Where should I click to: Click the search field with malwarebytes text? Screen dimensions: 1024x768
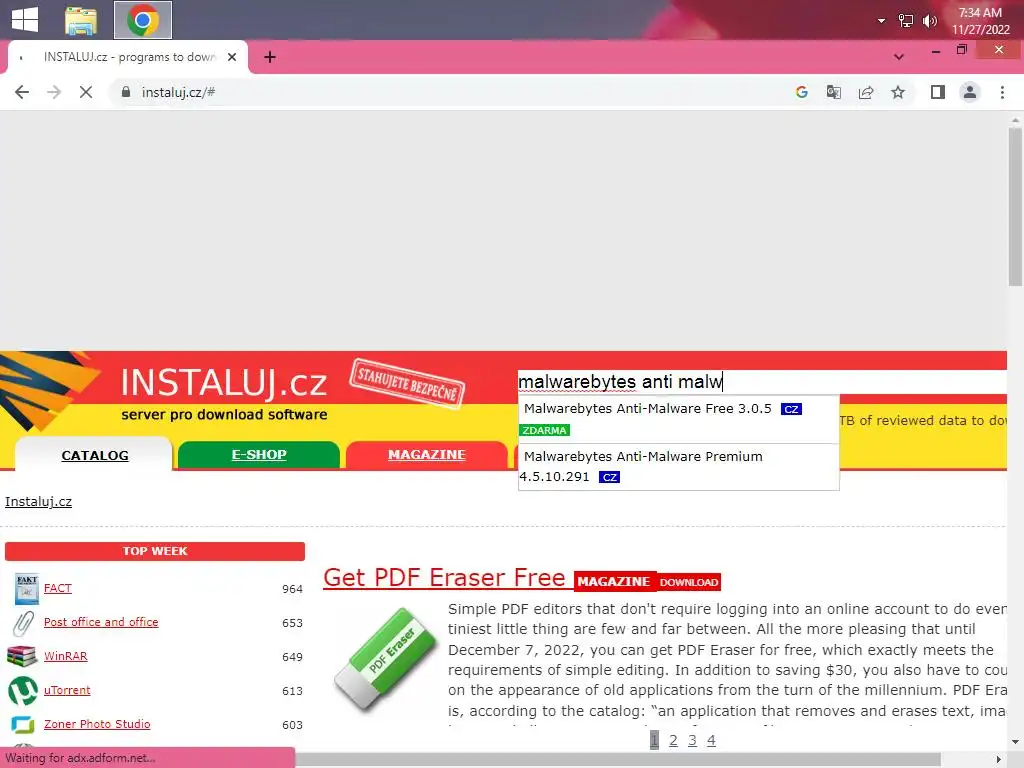761,381
